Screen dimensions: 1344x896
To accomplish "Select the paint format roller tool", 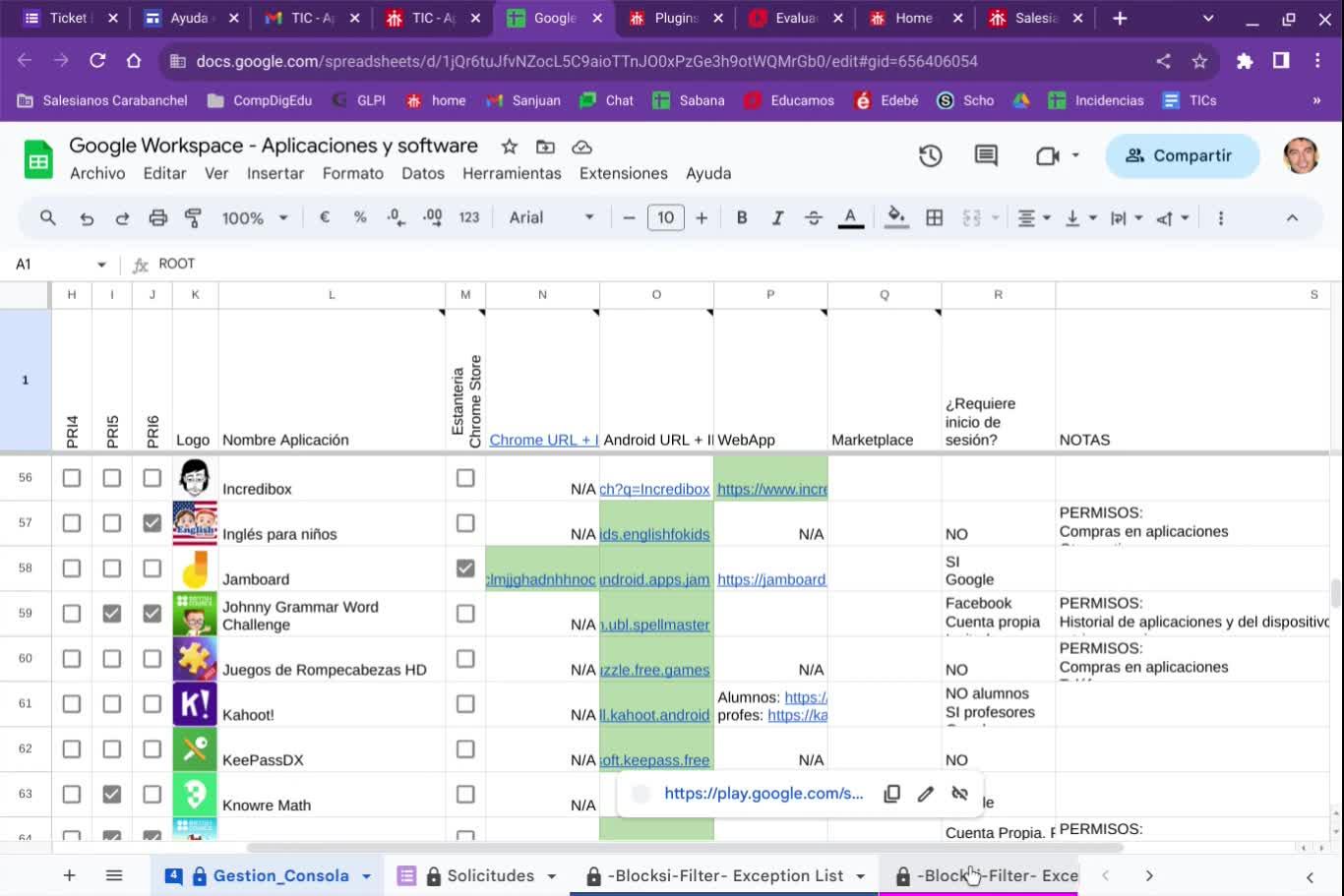I will coord(193,217).
